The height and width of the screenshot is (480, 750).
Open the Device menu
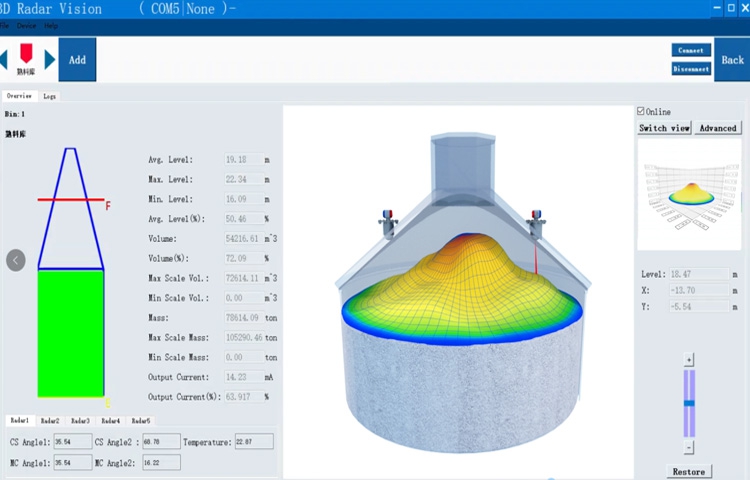coord(25,25)
